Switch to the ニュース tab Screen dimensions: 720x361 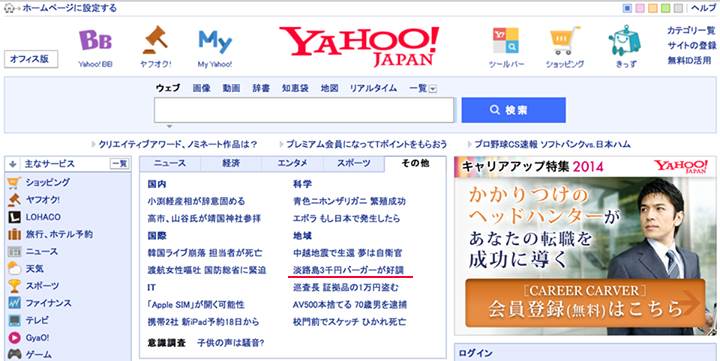pyautogui.click(x=170, y=164)
